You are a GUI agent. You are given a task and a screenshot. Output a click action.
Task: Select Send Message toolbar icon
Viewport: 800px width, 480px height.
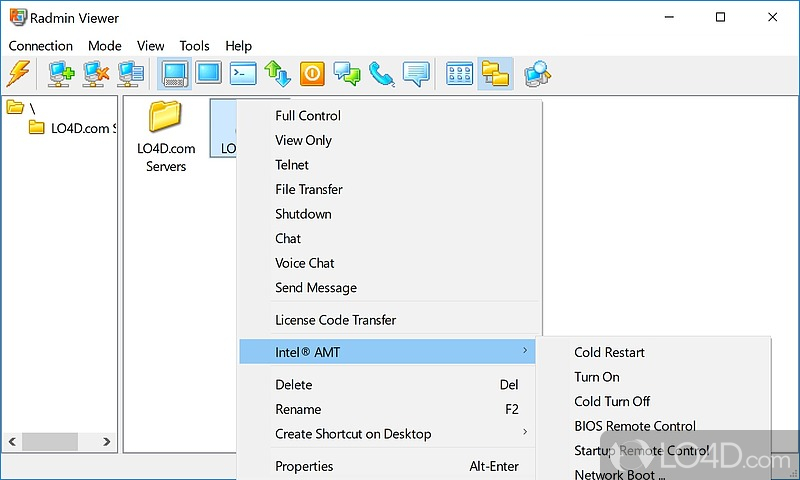pyautogui.click(x=416, y=74)
